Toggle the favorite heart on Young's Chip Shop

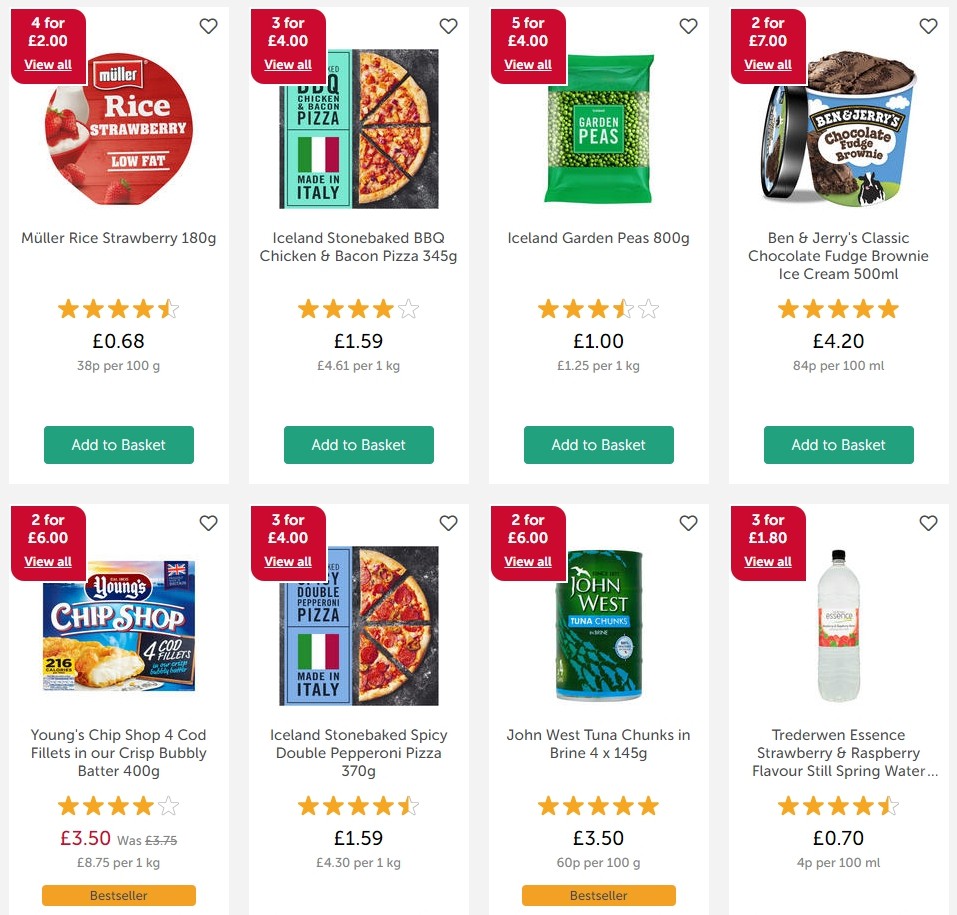tap(208, 523)
